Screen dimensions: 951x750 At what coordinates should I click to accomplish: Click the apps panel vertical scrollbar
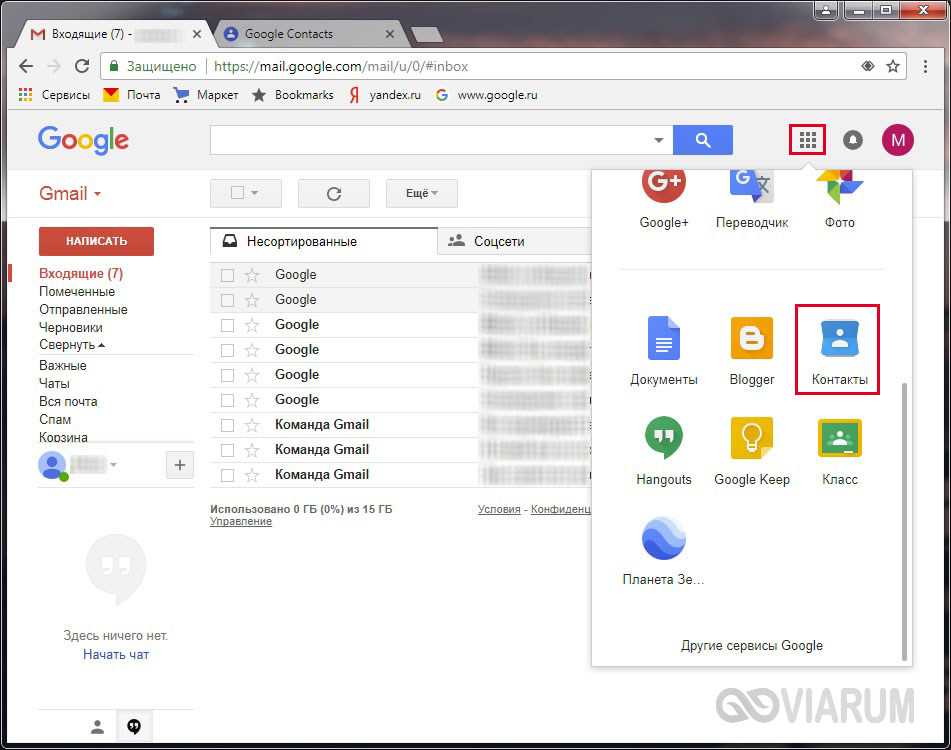[905, 520]
